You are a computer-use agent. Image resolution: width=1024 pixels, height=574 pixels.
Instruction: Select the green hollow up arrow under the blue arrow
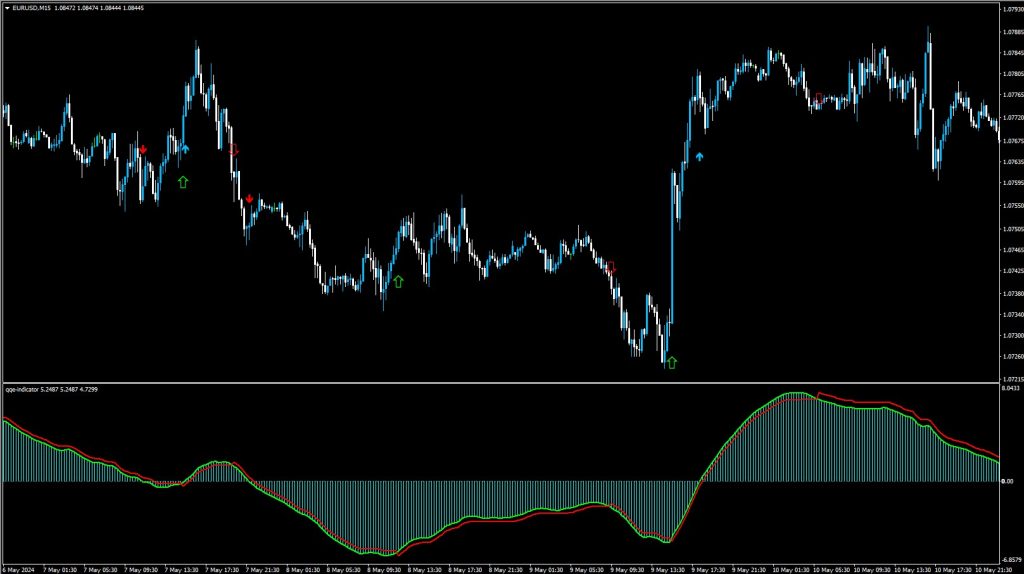tap(182, 181)
